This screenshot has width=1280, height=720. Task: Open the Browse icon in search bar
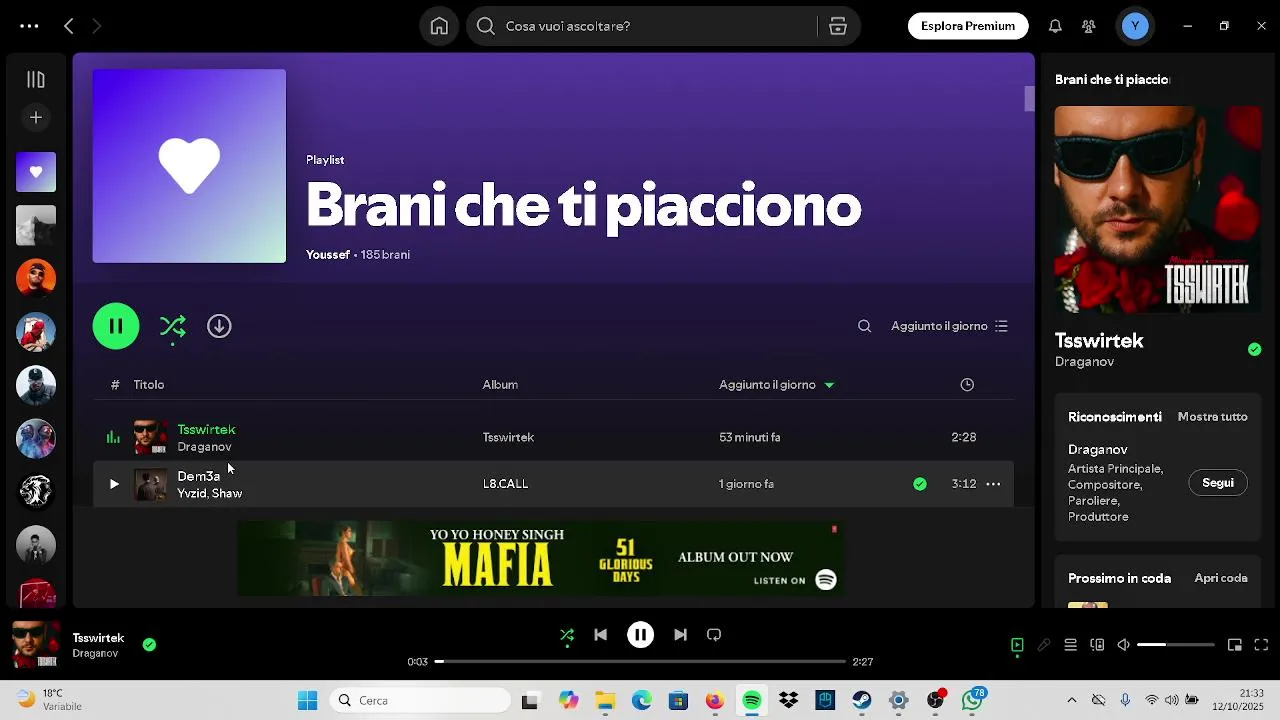838,26
